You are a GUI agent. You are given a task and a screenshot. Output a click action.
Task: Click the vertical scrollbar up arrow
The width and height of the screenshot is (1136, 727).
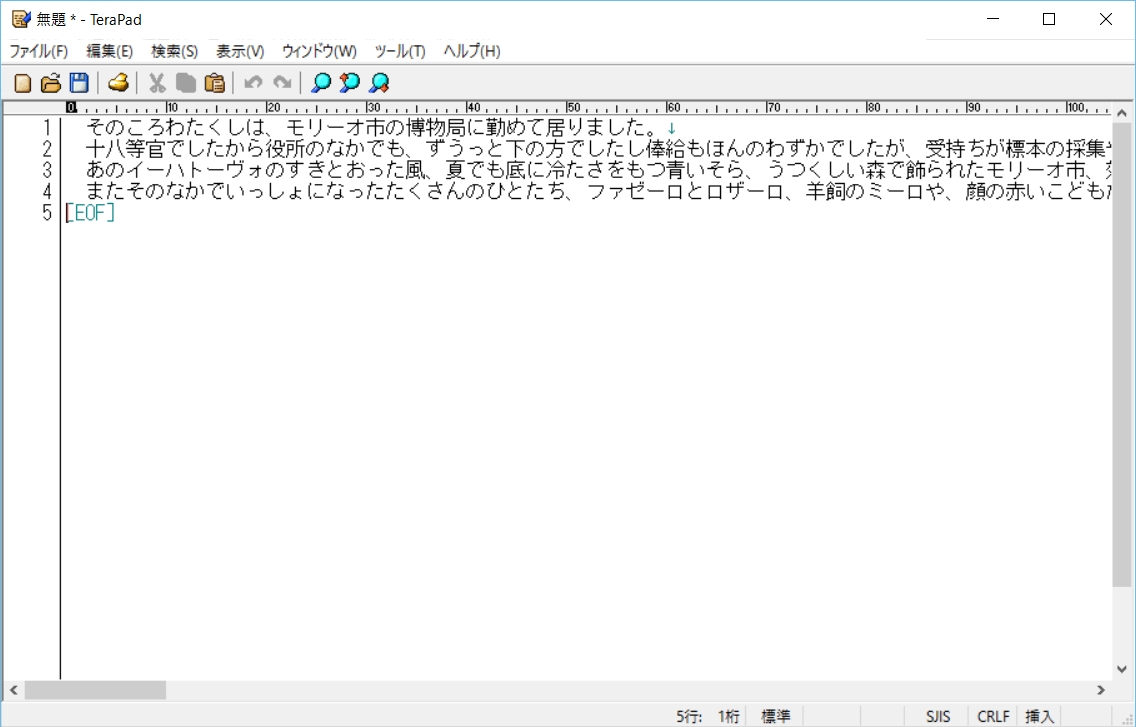pyautogui.click(x=1122, y=113)
